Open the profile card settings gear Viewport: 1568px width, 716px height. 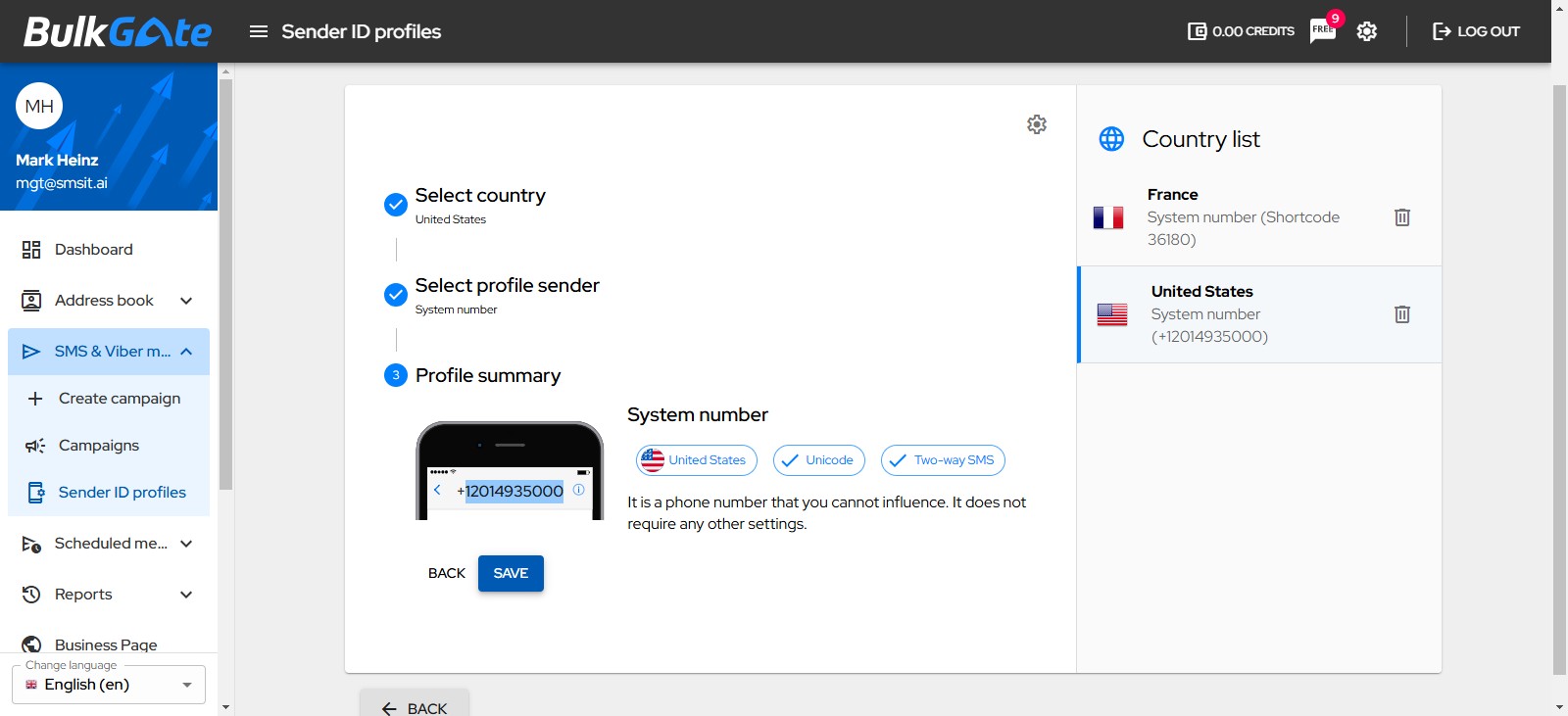coord(1037,124)
